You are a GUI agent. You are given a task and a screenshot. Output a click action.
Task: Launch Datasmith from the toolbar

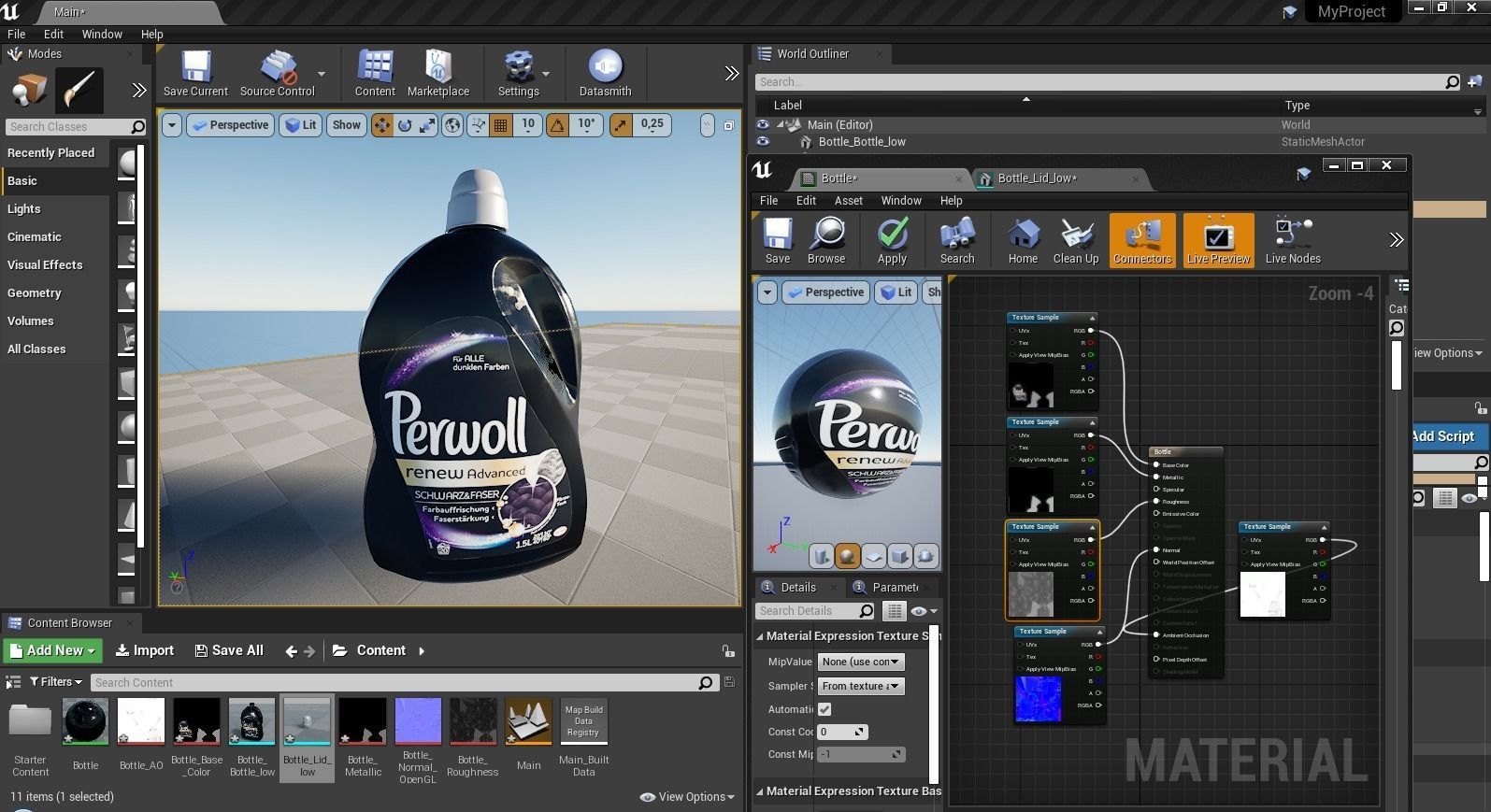pyautogui.click(x=605, y=74)
